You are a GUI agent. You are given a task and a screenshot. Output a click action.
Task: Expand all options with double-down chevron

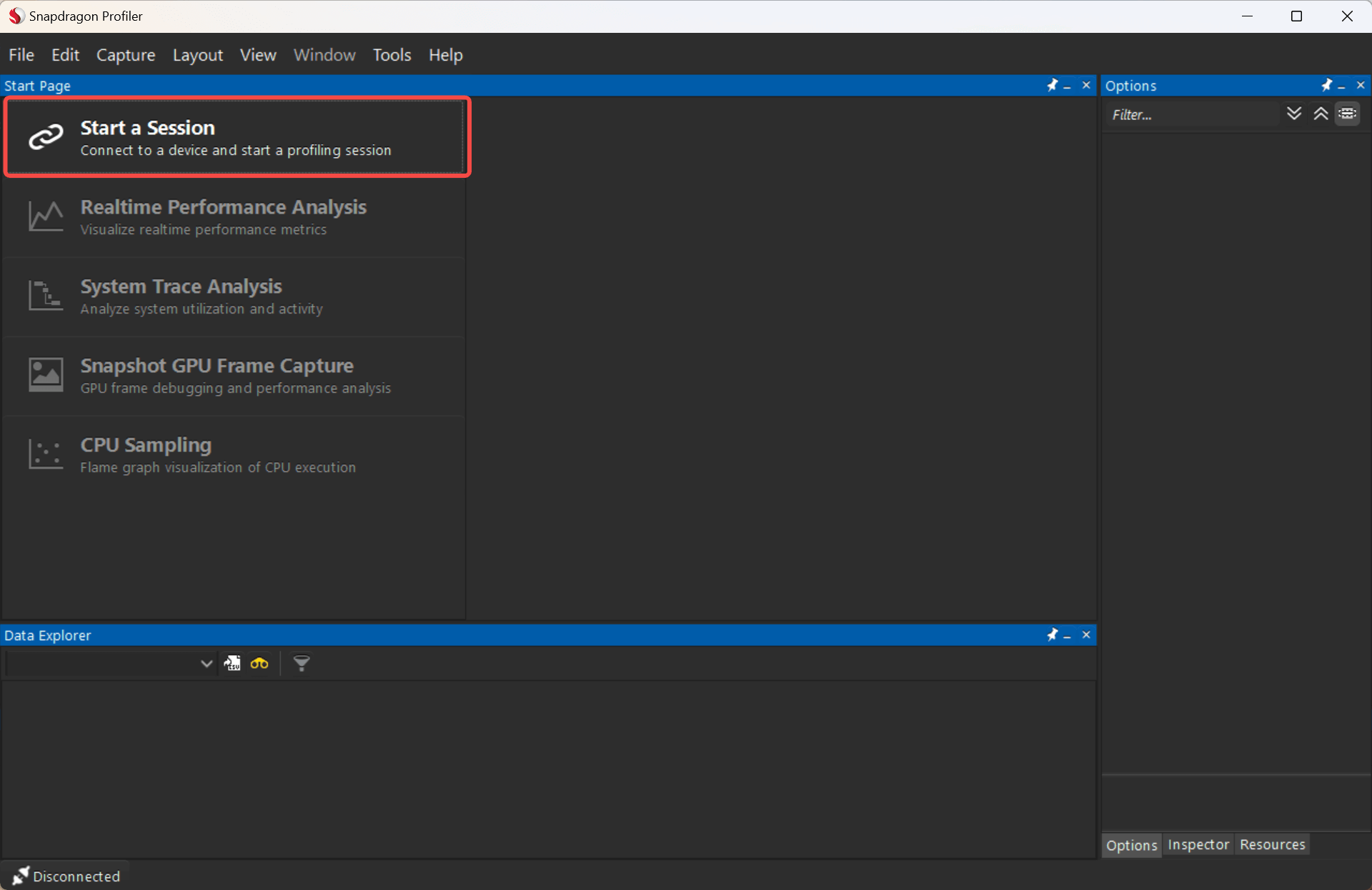1293,114
